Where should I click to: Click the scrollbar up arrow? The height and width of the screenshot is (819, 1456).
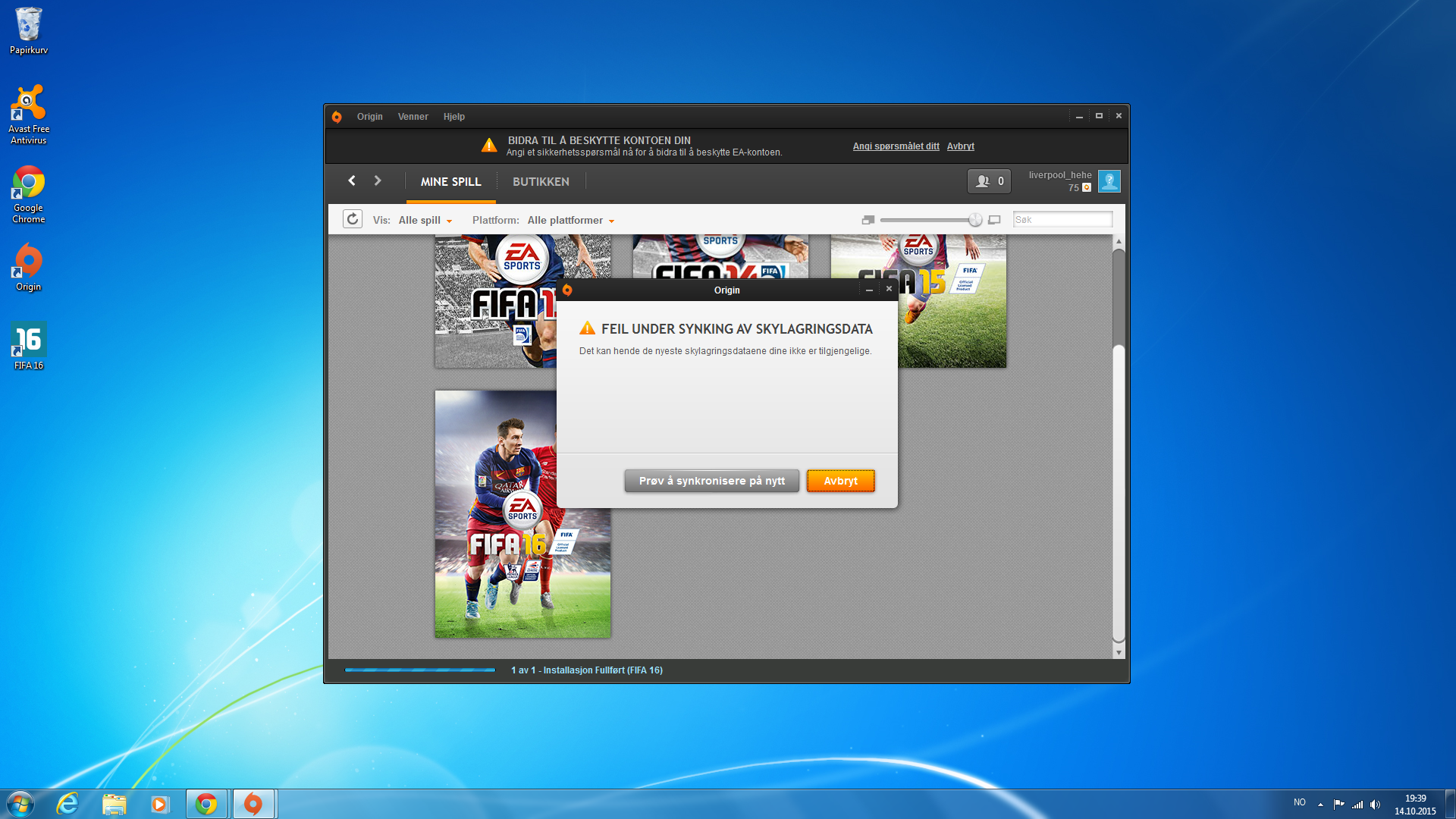point(1119,241)
